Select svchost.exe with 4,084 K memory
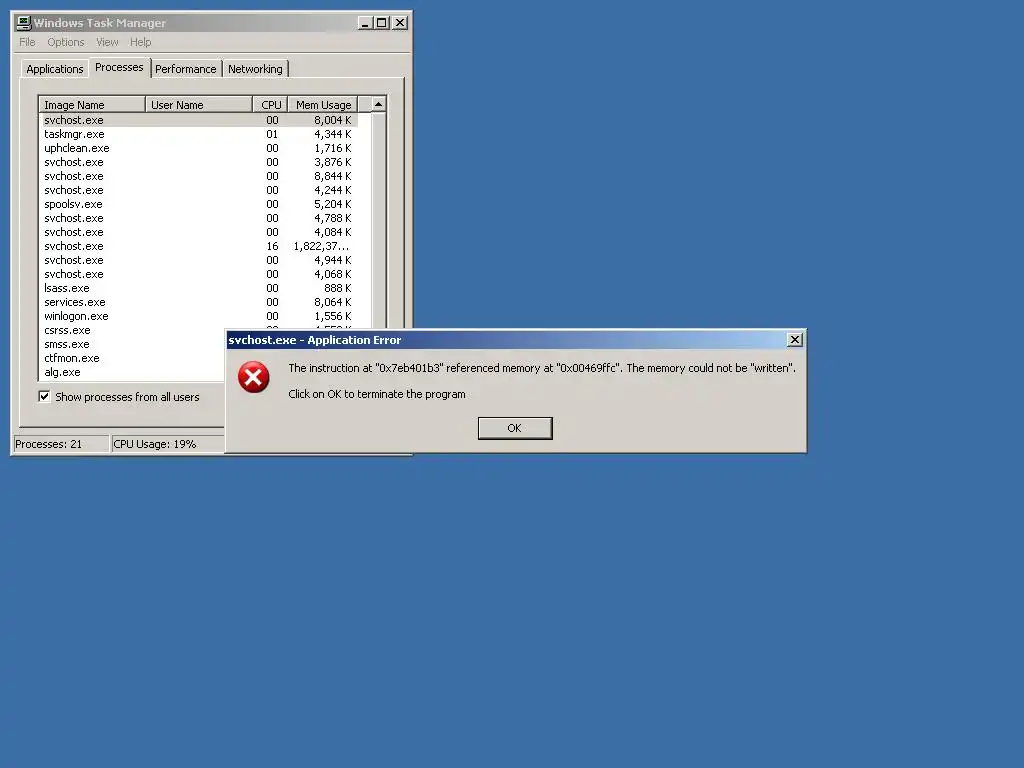This screenshot has height=768, width=1024. (200, 232)
